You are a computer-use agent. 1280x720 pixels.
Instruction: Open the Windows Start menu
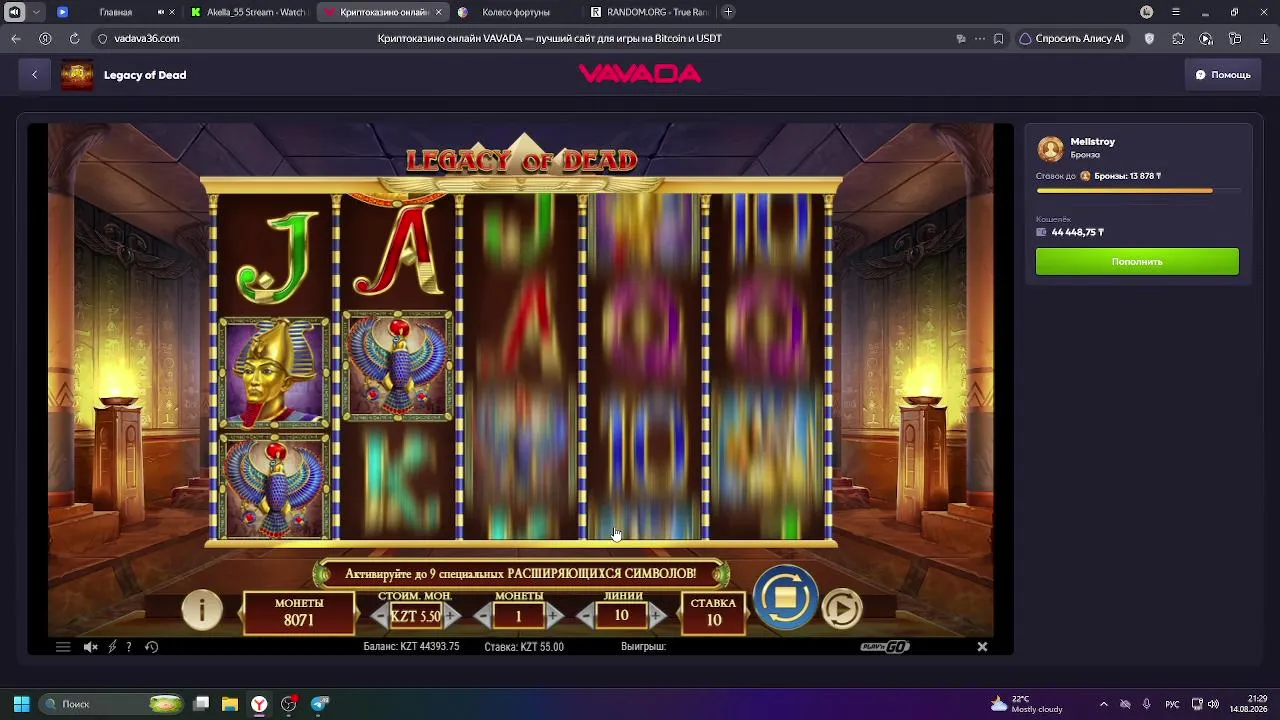(x=21, y=704)
